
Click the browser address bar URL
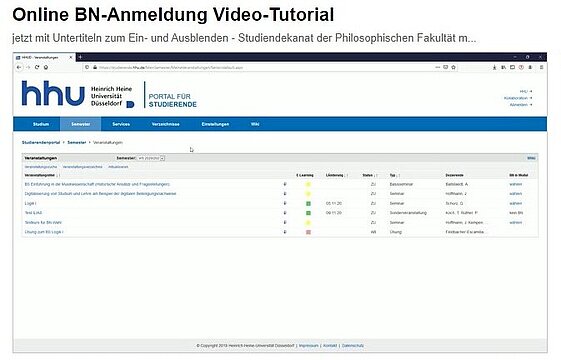tap(171, 67)
